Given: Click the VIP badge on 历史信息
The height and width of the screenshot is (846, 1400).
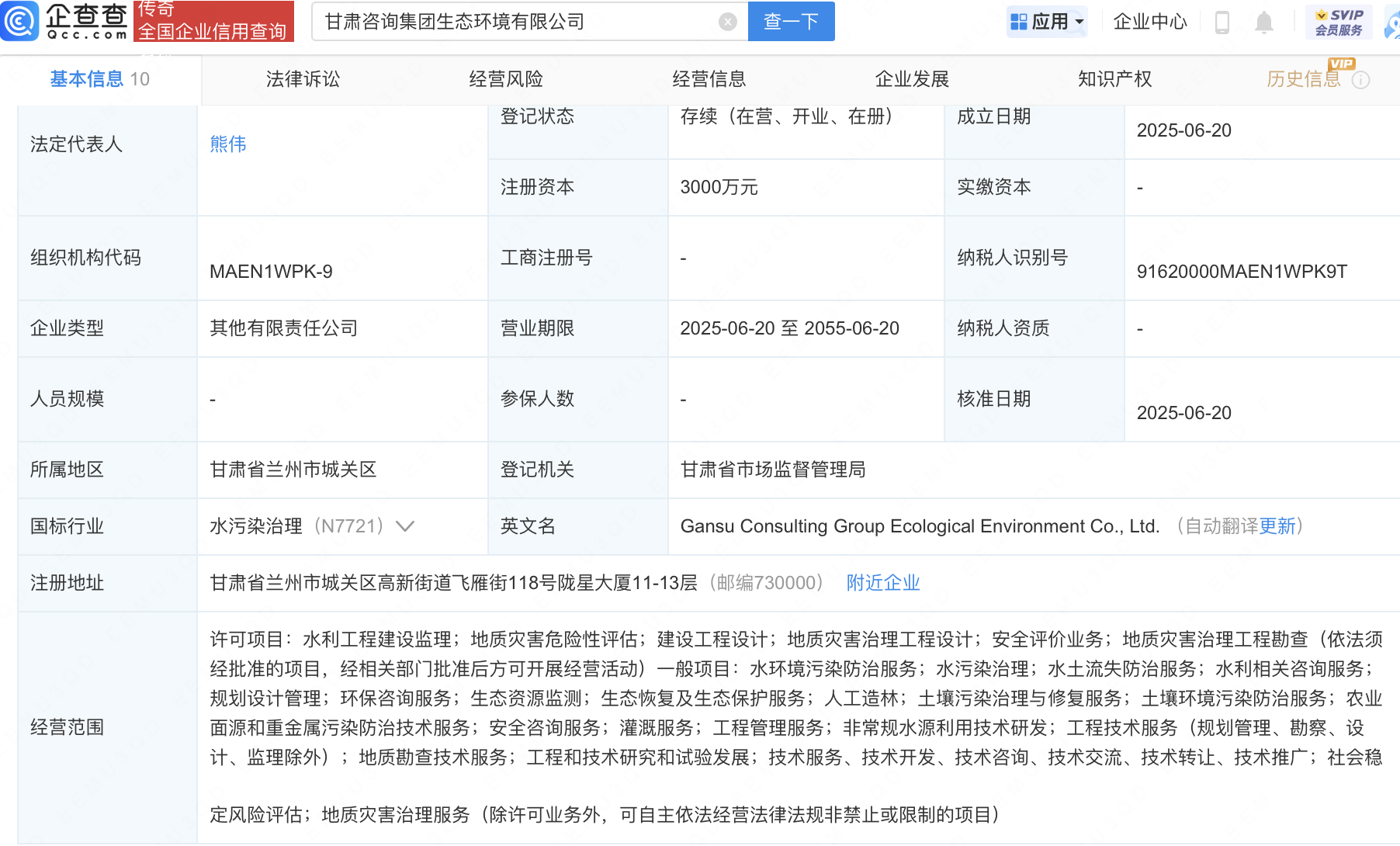Looking at the screenshot, I should [x=1340, y=64].
